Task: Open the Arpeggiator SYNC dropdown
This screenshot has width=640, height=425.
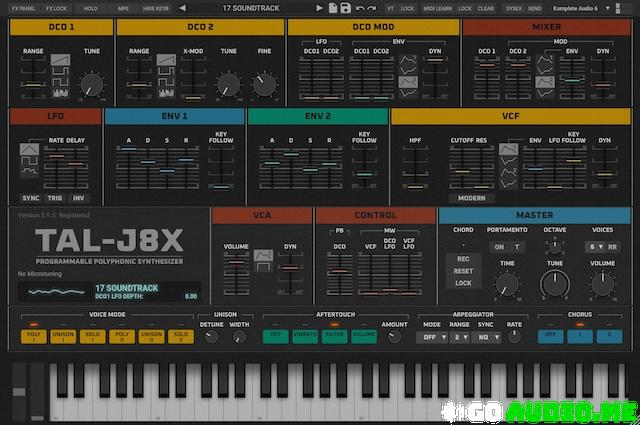Action: coord(488,337)
